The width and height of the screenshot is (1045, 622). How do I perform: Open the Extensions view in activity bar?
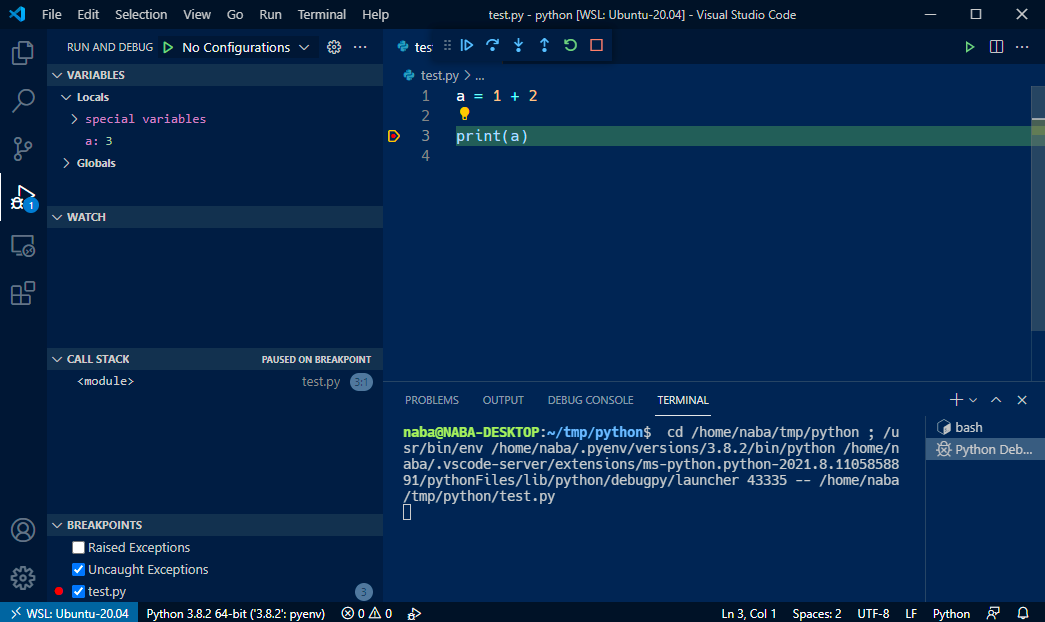pyautogui.click(x=22, y=293)
